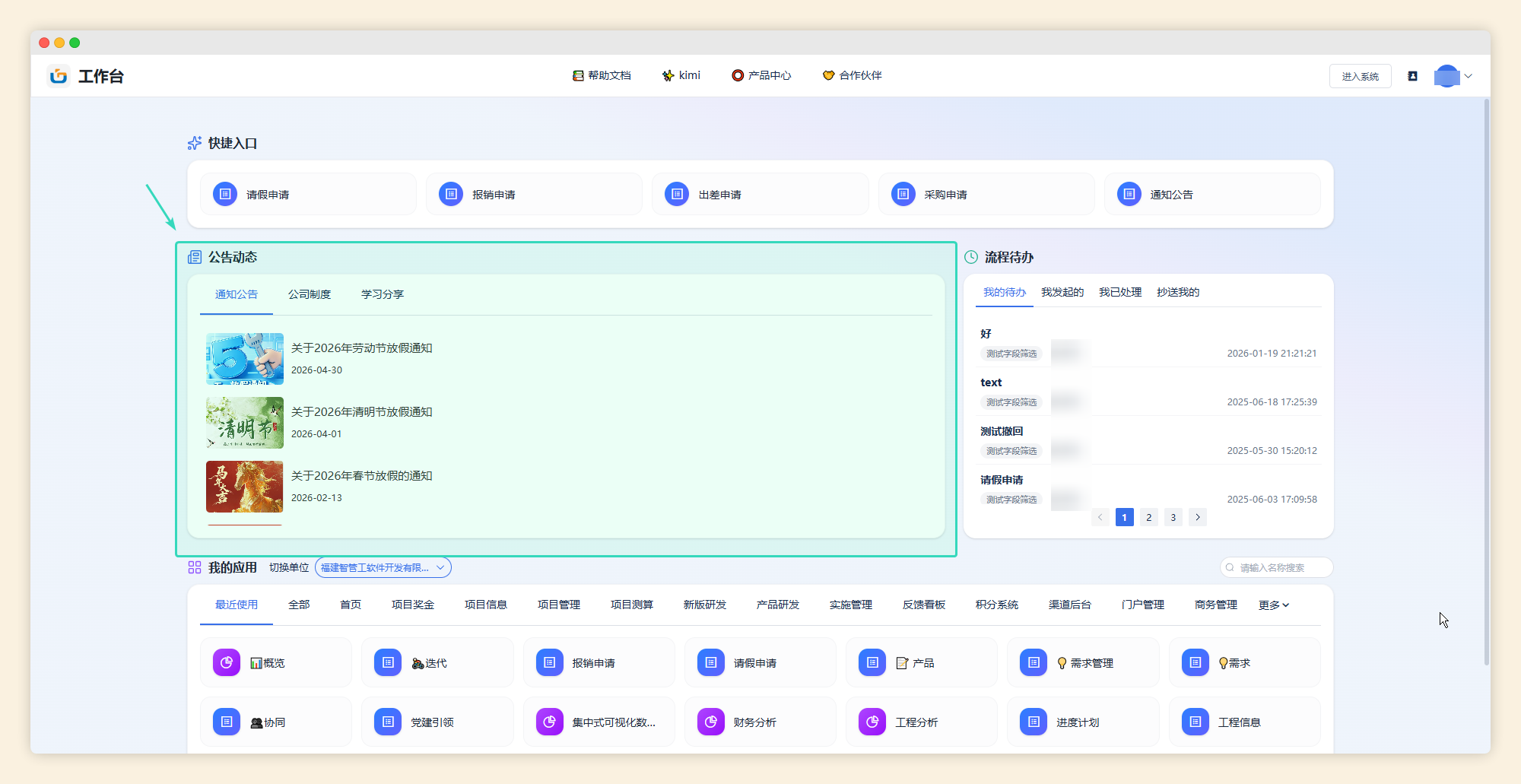This screenshot has width=1521, height=784.
Task: Go to next page in 流程待办 pagination
Action: [x=1197, y=517]
